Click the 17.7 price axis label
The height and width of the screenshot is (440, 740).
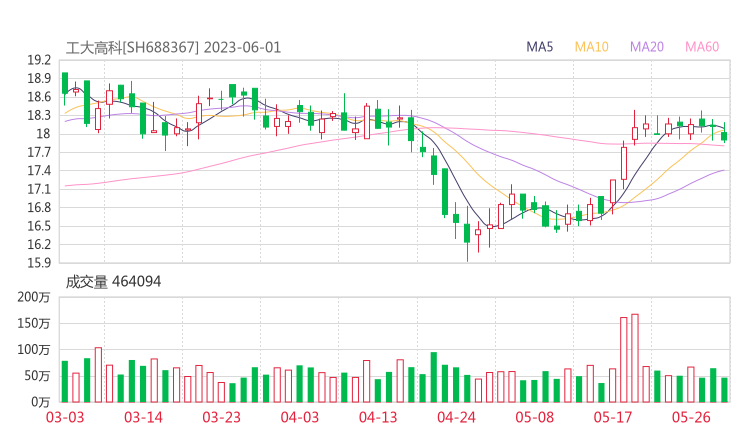pos(39,152)
